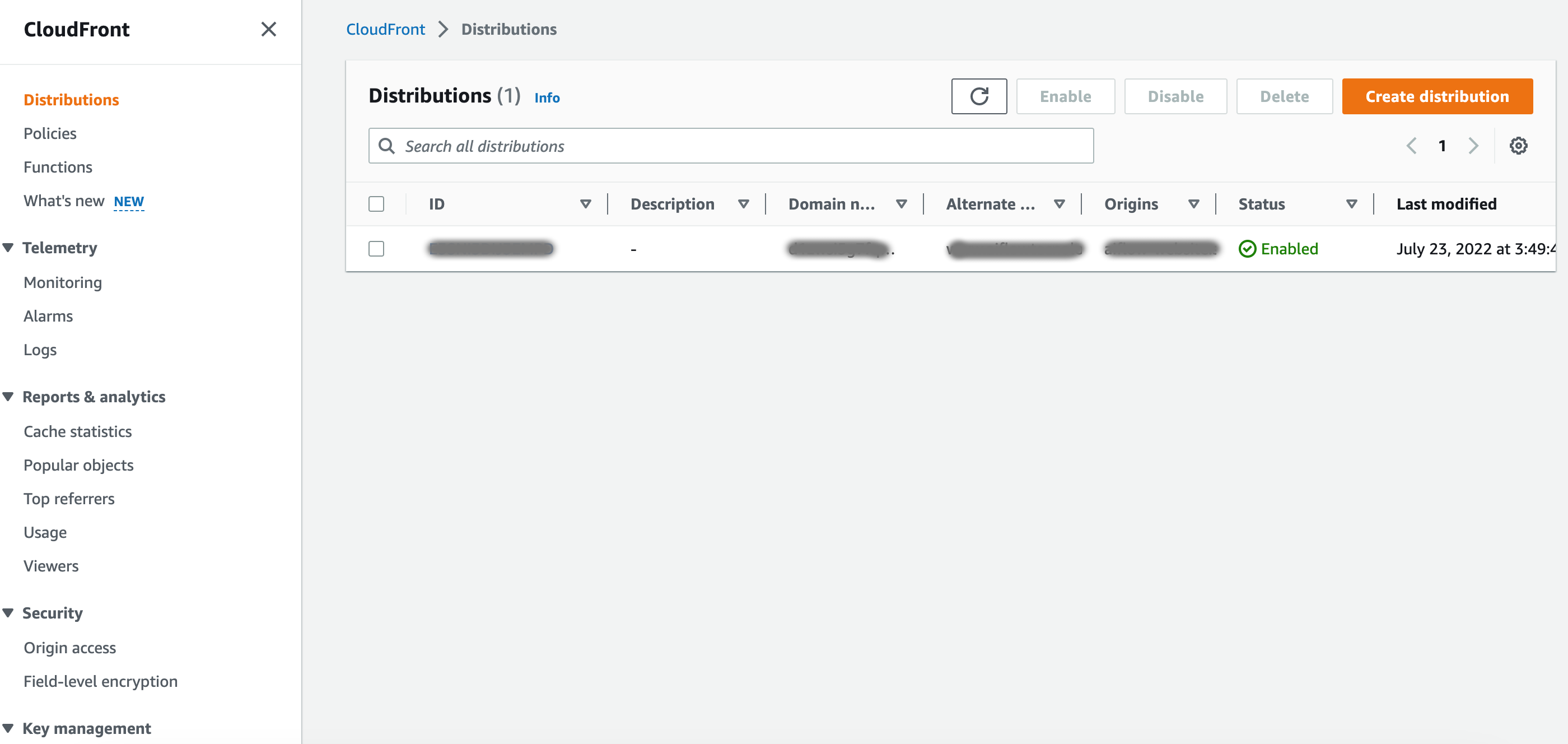Click the refresh distributions icon button
The image size is (1568, 744).
pos(978,96)
